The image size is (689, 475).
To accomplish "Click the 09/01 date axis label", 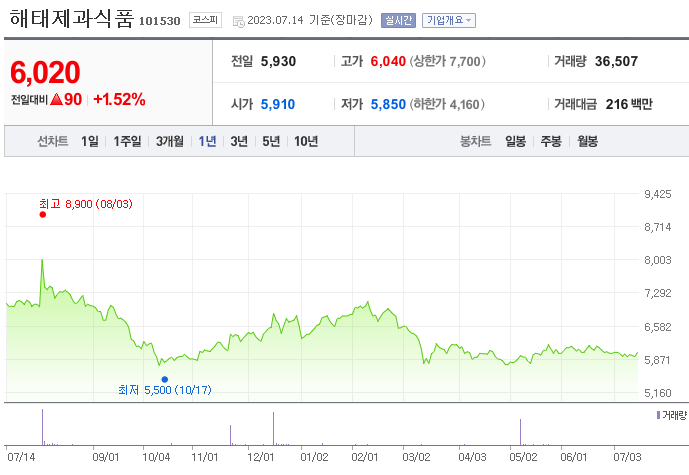I will click(x=105, y=457).
